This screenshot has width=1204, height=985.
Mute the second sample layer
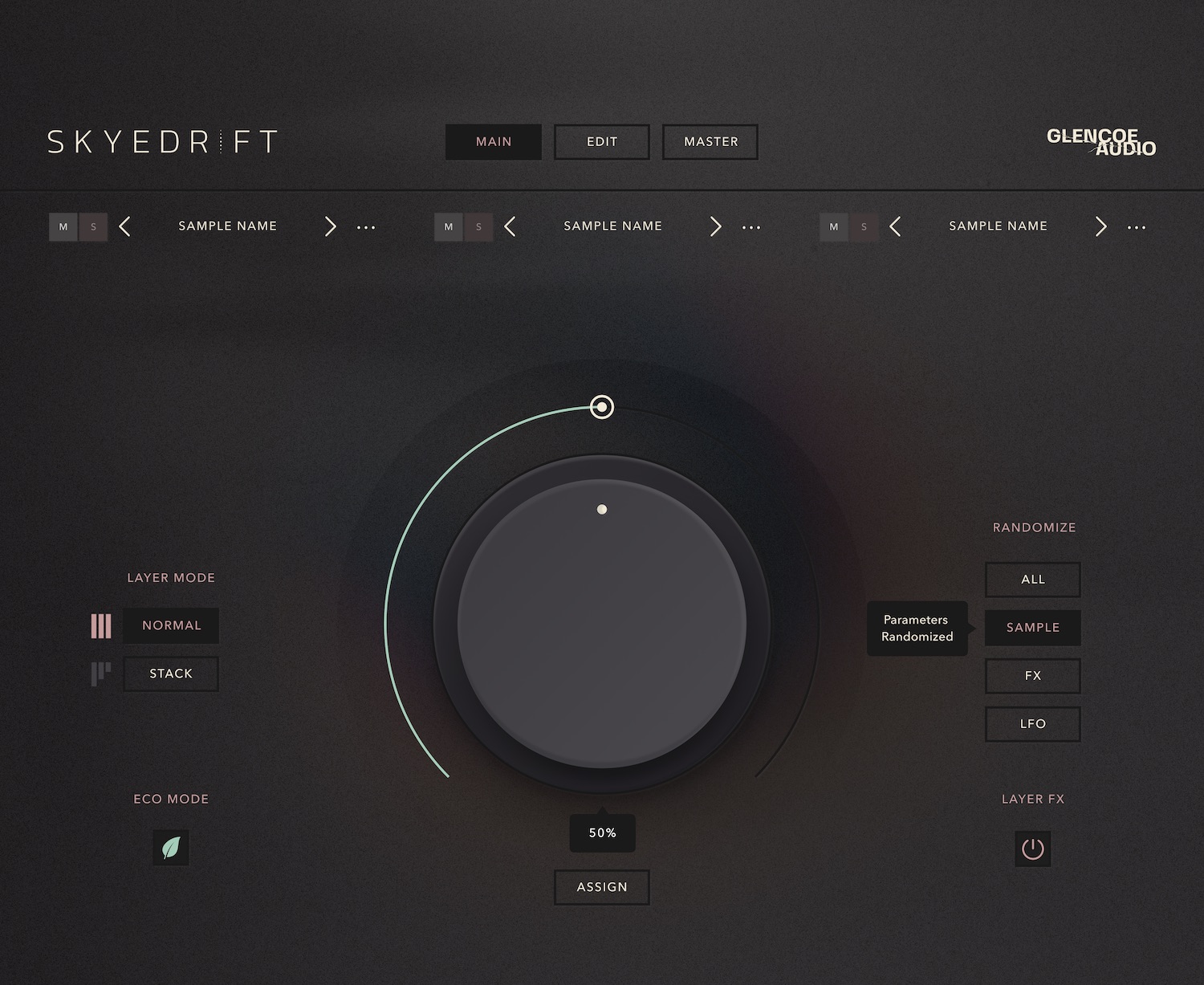(x=449, y=227)
